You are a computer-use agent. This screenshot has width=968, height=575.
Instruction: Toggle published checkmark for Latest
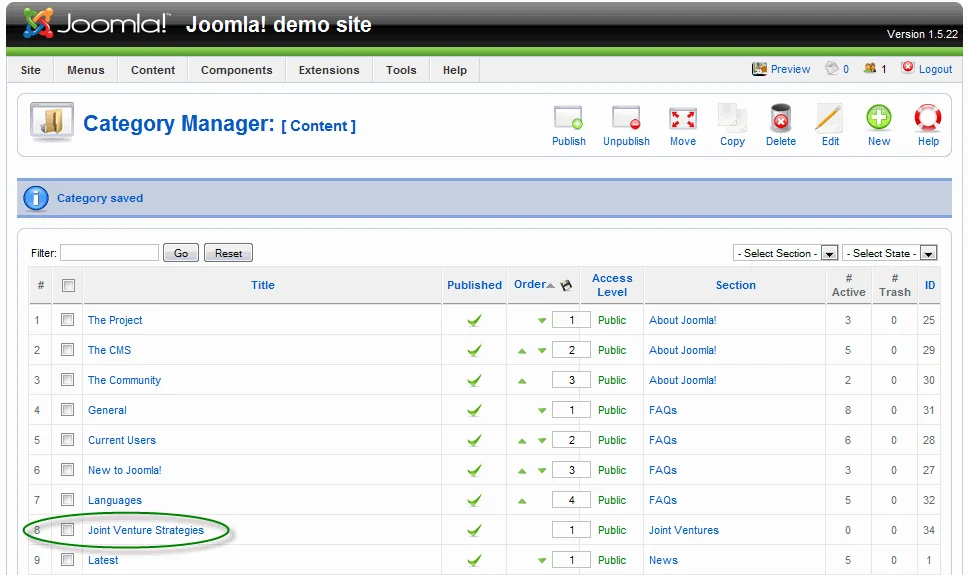pyautogui.click(x=474, y=560)
